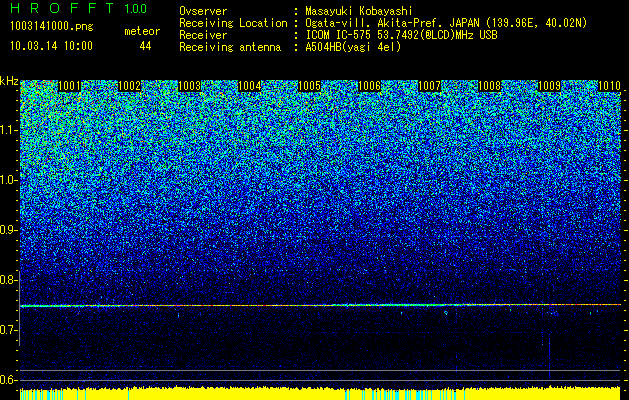Click the 0.9 frequency axis label
Viewport: 629px width, 400px height.
[9, 230]
